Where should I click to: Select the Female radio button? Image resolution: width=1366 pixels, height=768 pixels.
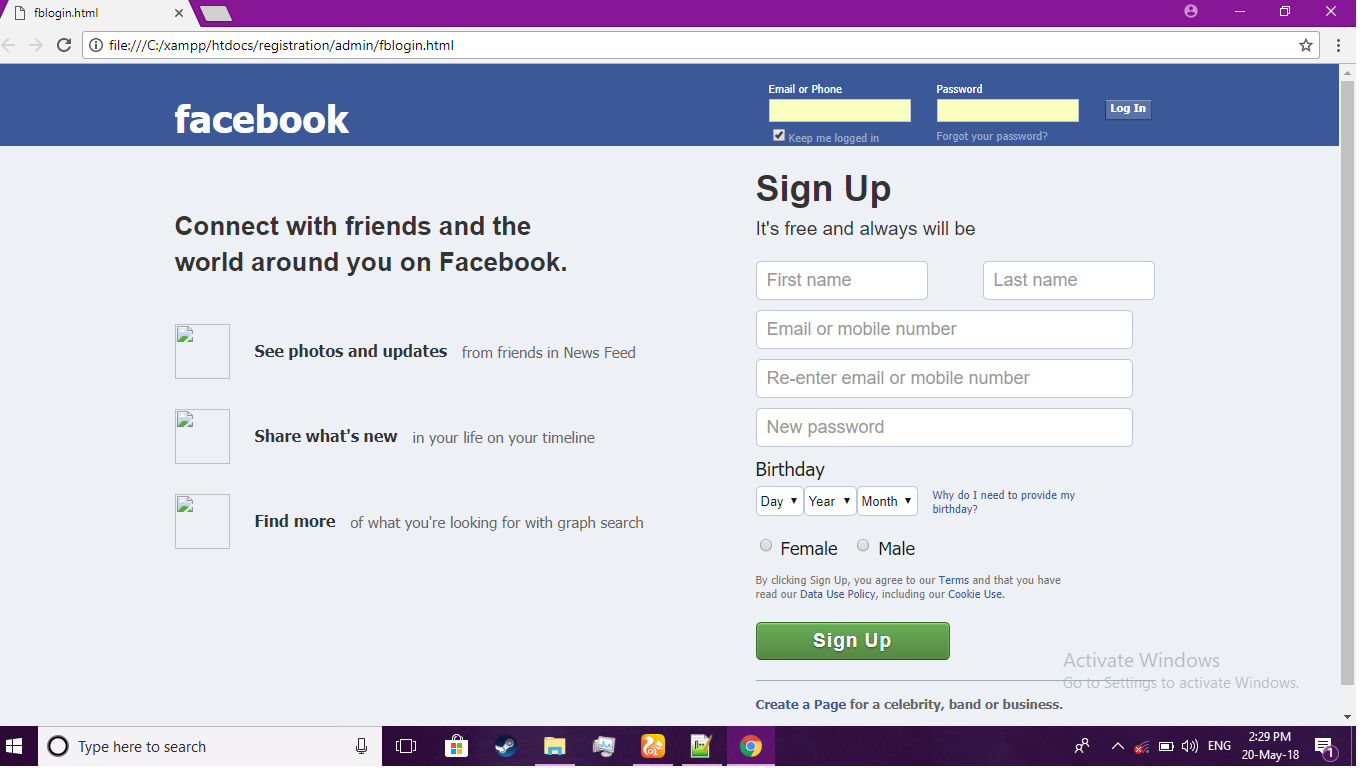pos(766,545)
